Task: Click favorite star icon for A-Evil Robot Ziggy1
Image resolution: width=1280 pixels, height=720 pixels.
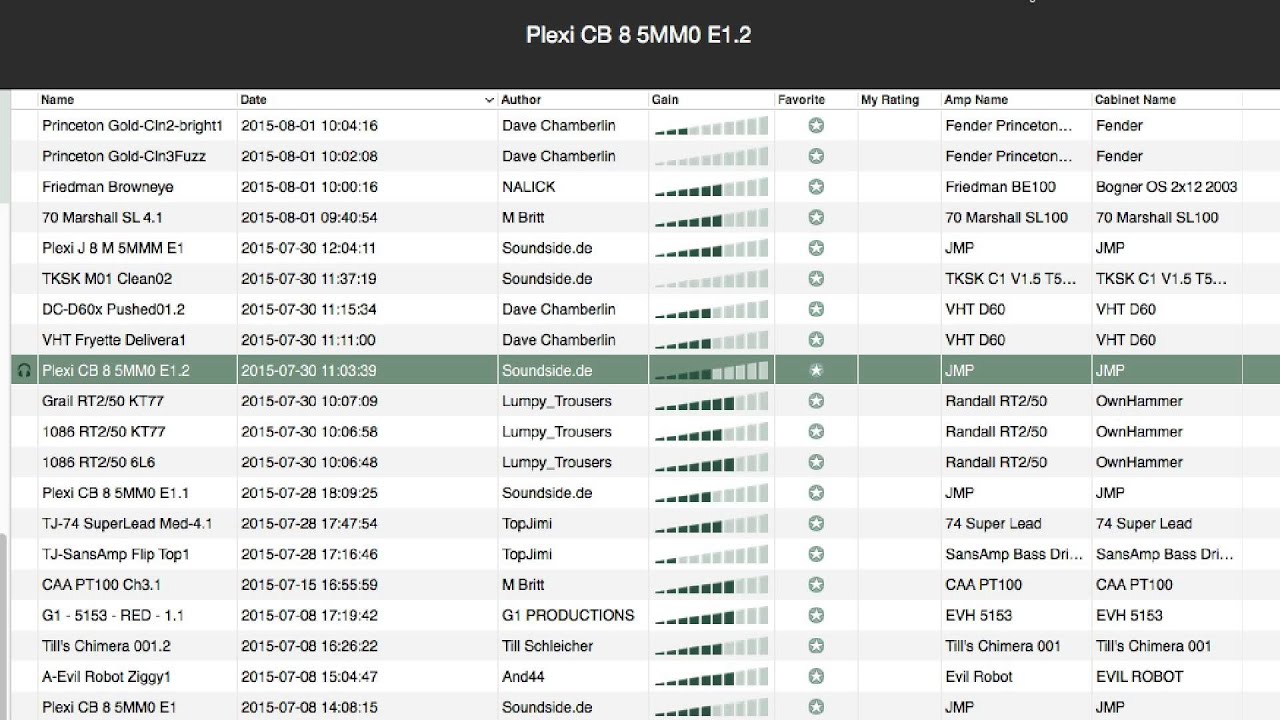Action: (x=816, y=677)
